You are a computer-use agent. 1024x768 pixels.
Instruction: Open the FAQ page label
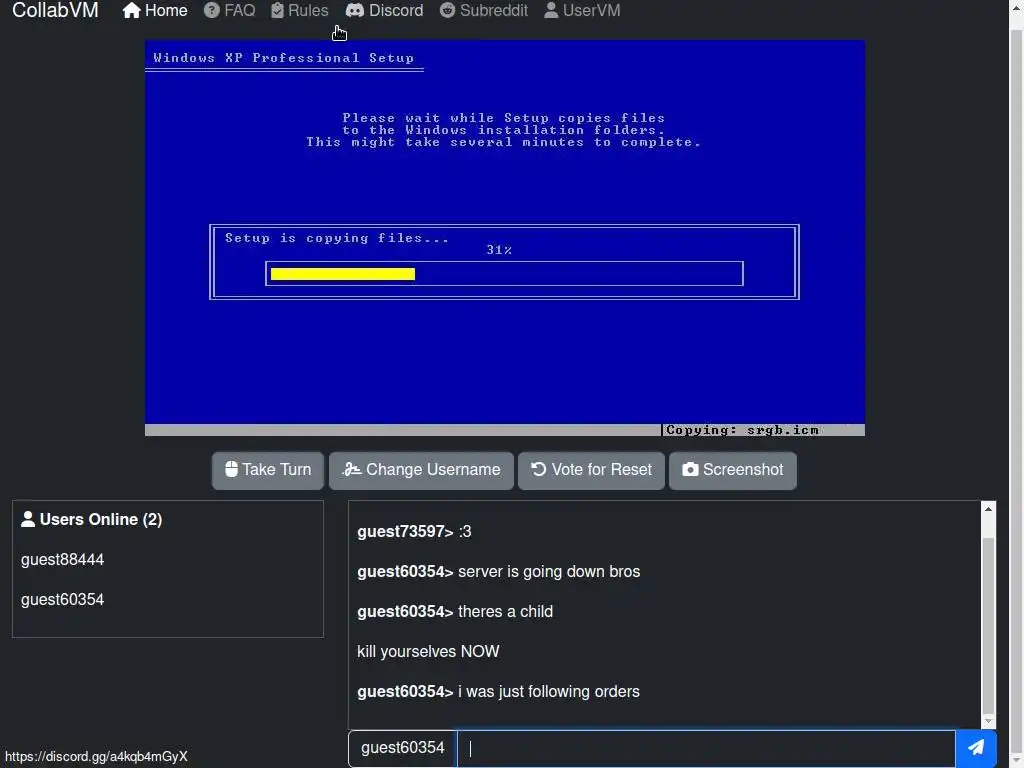pyautogui.click(x=240, y=10)
